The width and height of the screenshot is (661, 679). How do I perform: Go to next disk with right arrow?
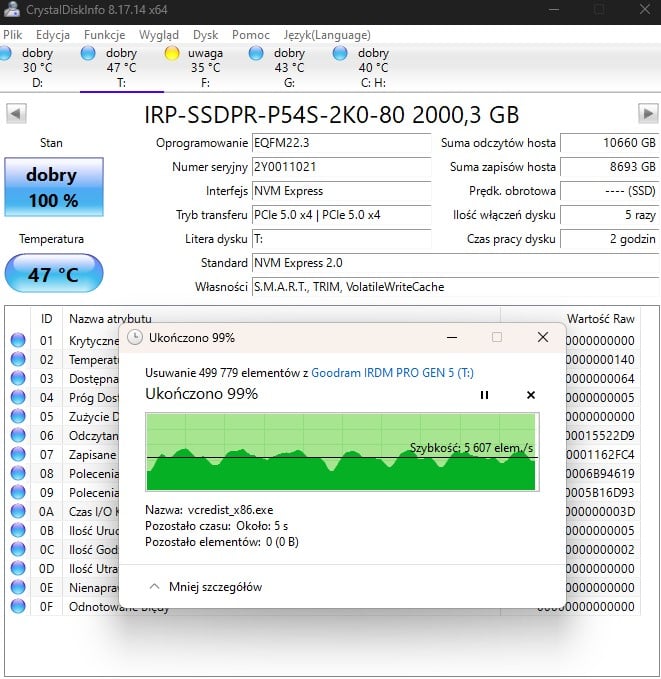[x=648, y=114]
